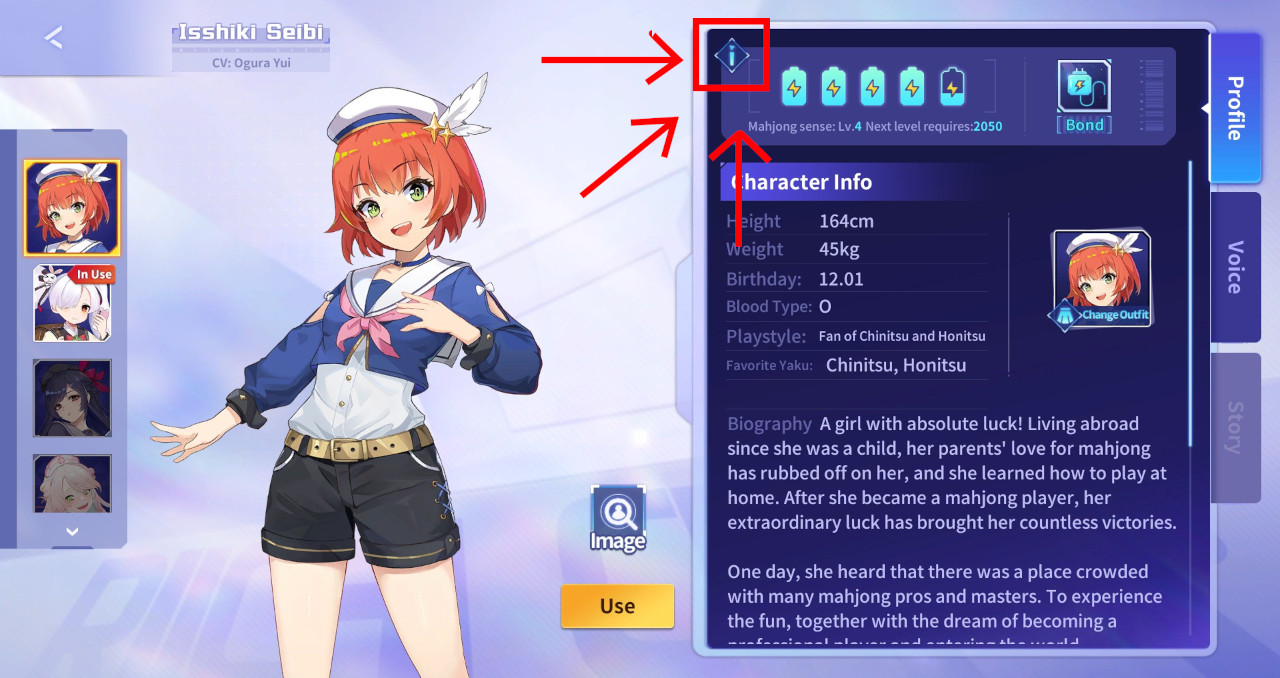Screen dimensions: 1280x678
Task: Click the first lightning battery icon
Action: tap(794, 88)
